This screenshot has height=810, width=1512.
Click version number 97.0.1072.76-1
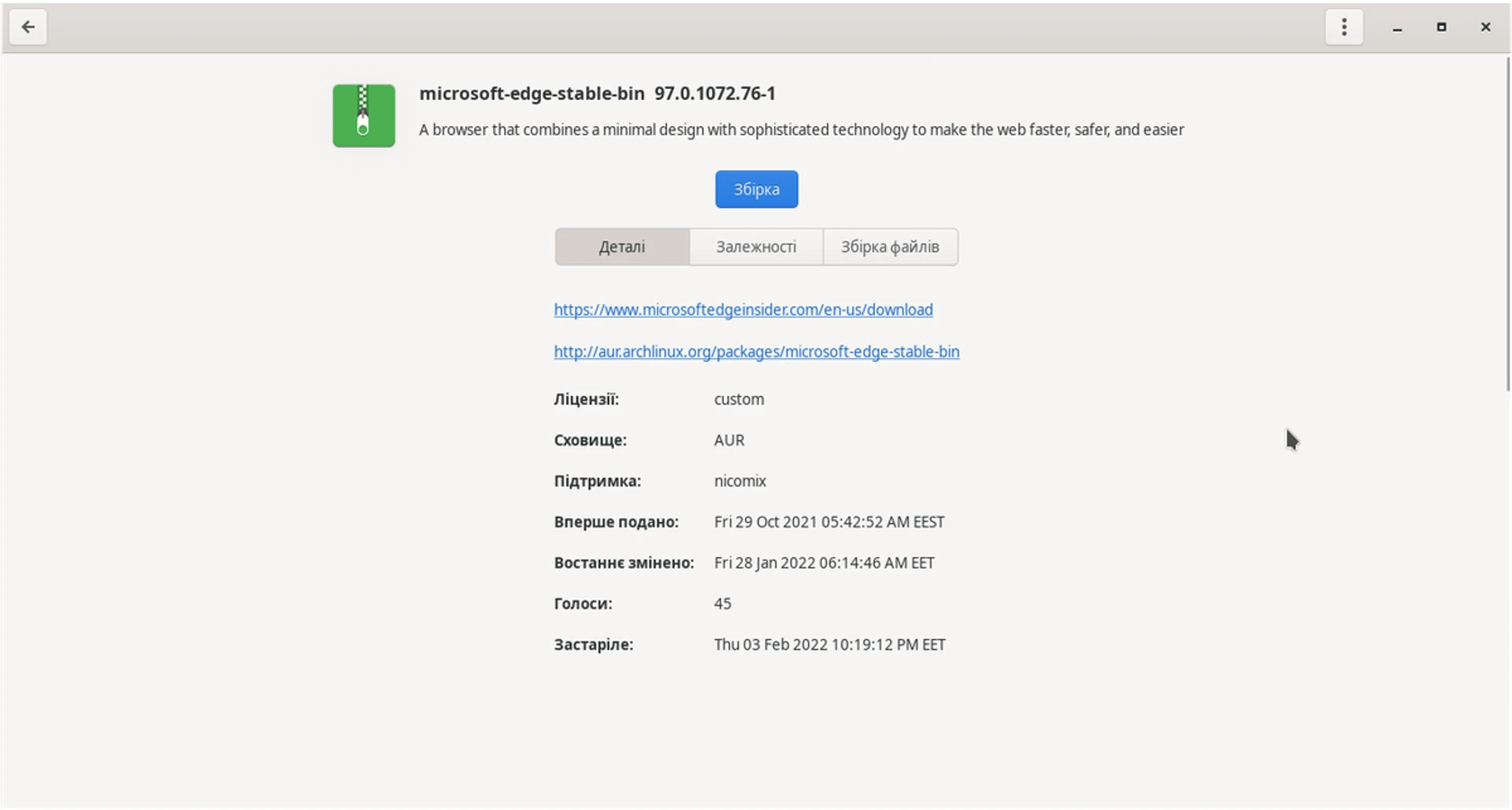point(715,94)
